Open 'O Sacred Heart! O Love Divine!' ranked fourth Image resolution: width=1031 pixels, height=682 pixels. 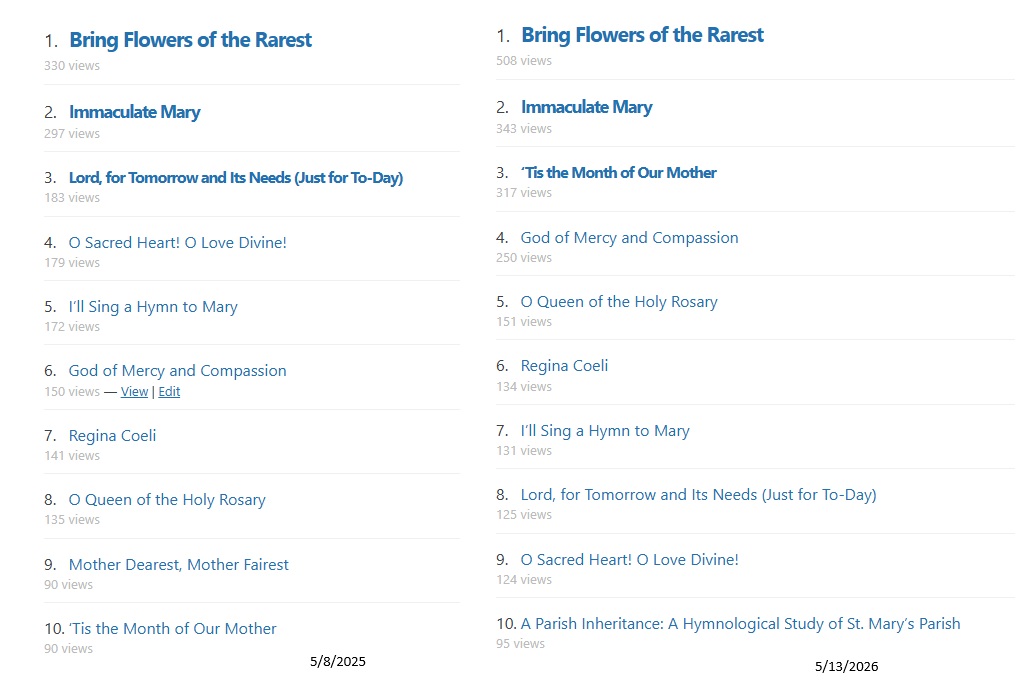pyautogui.click(x=178, y=243)
